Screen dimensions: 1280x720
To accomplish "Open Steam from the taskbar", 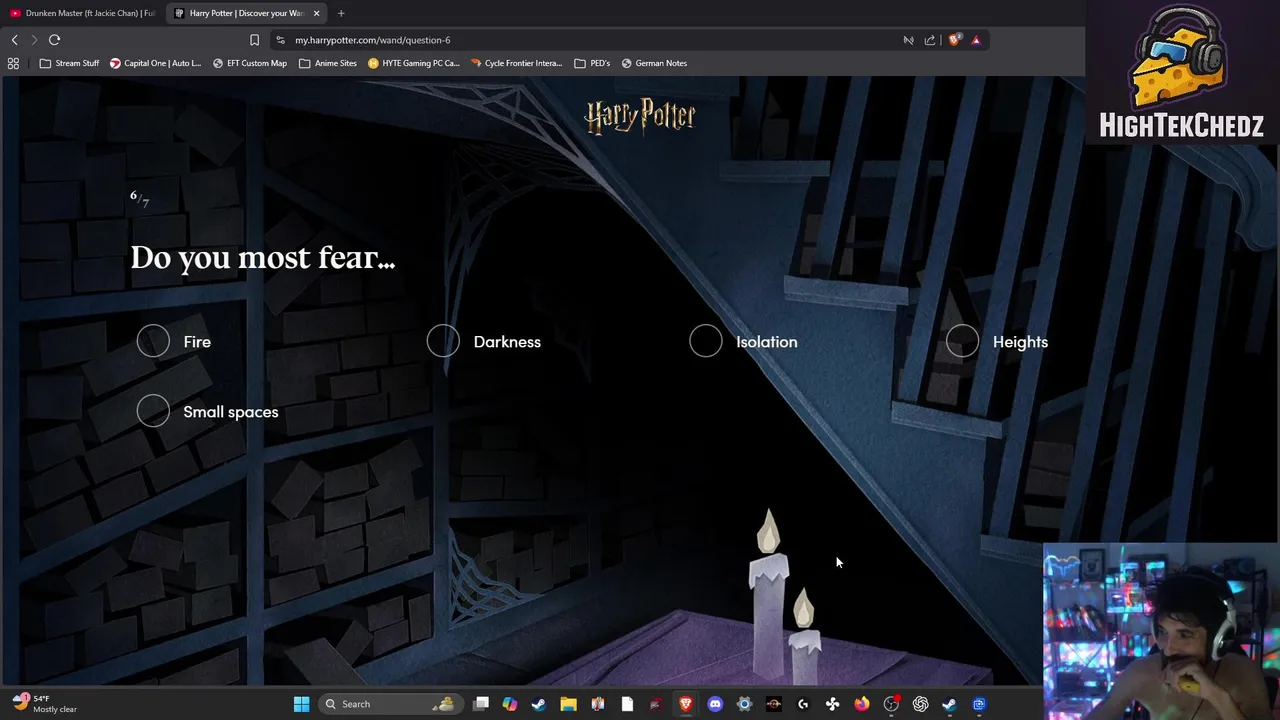I will [539, 704].
